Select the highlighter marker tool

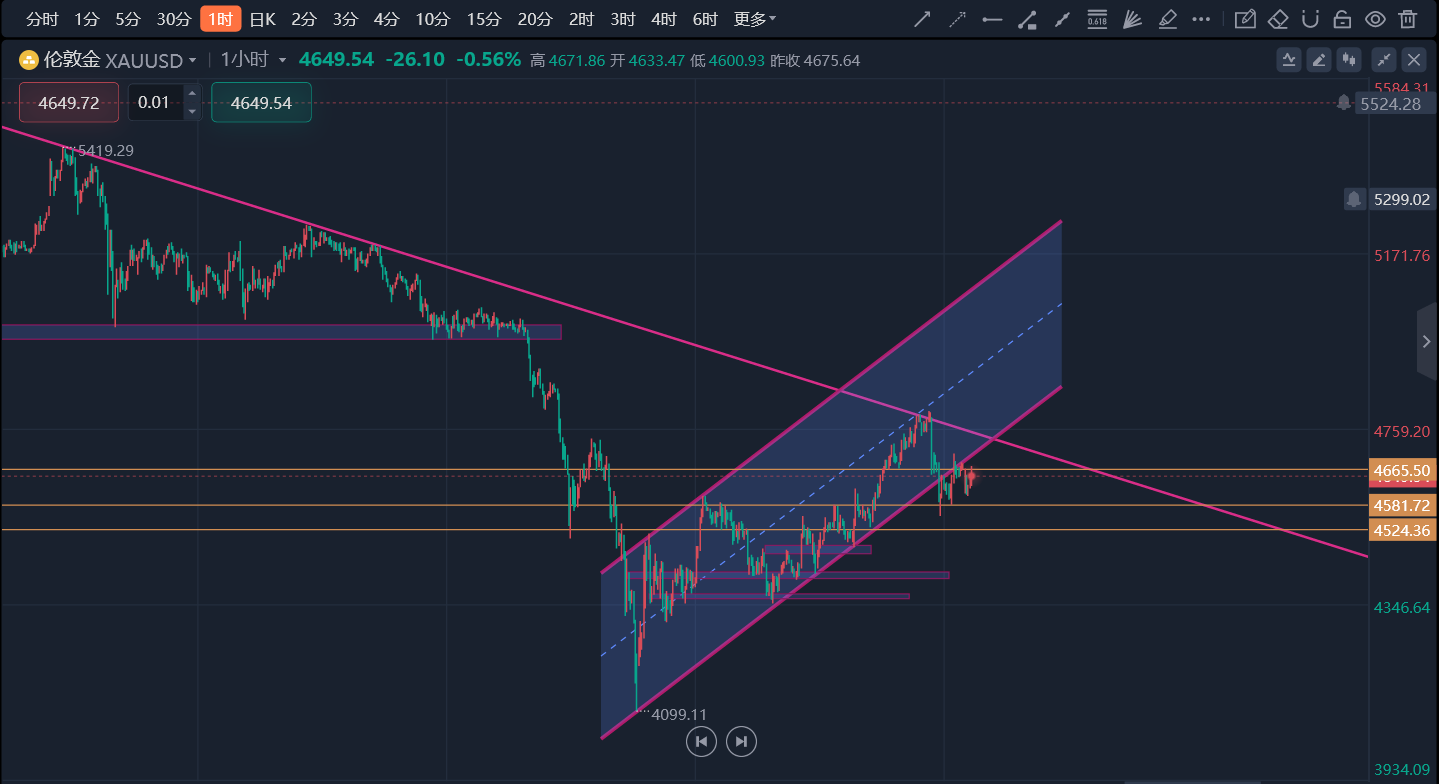coord(1167,19)
